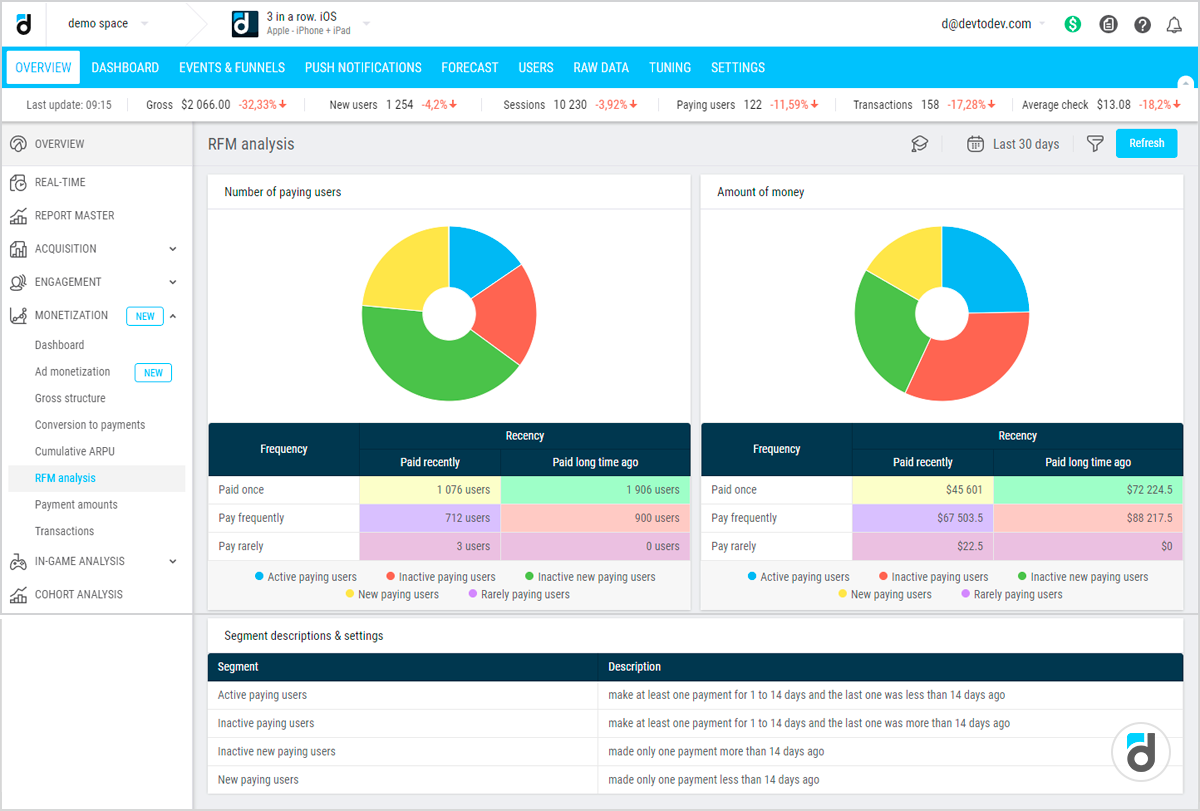
Task: Click the Refresh button
Action: tap(1146, 144)
